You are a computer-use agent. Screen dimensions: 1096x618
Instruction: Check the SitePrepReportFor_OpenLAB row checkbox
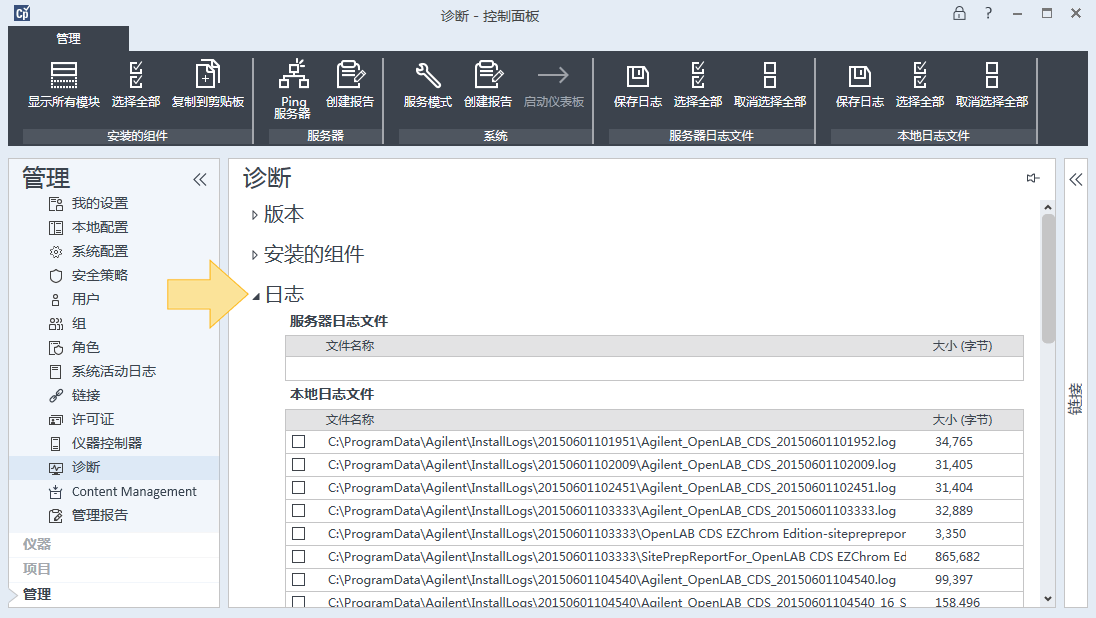[x=298, y=557]
